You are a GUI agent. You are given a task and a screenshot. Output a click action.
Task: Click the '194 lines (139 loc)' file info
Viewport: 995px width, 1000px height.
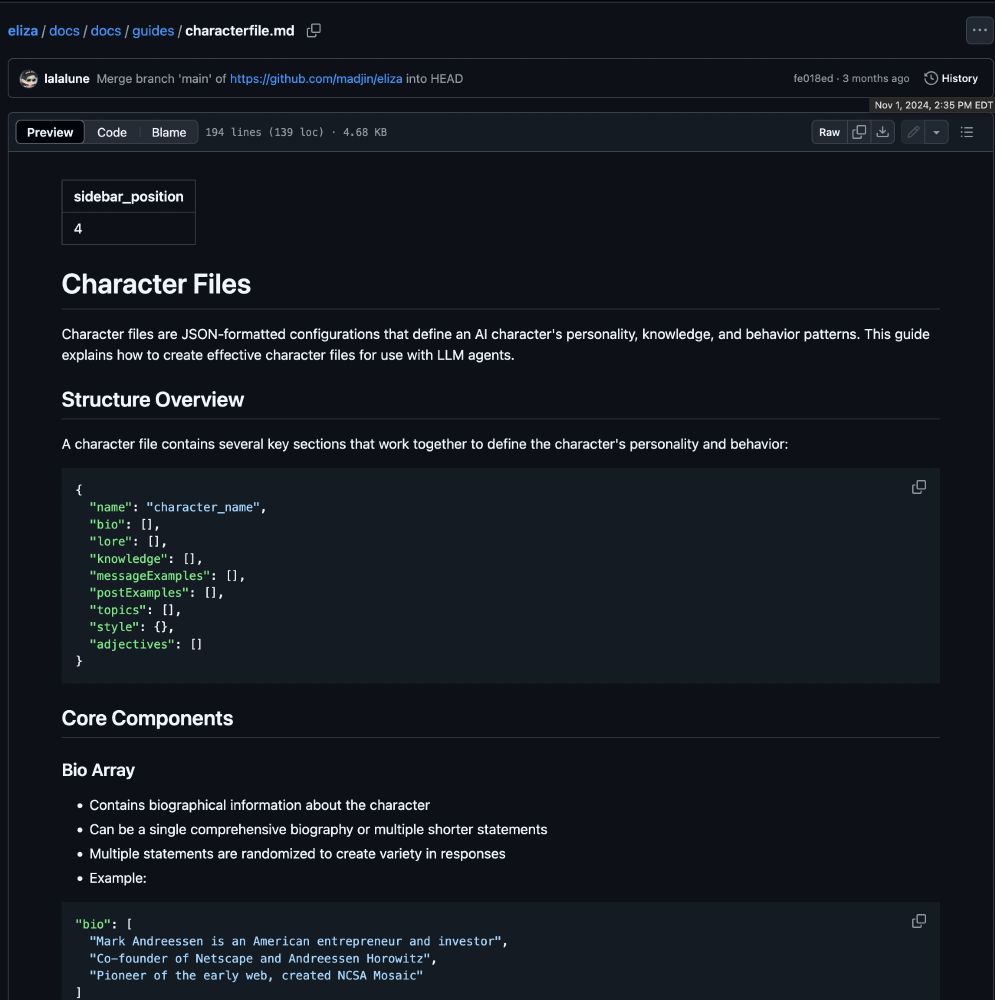(264, 132)
